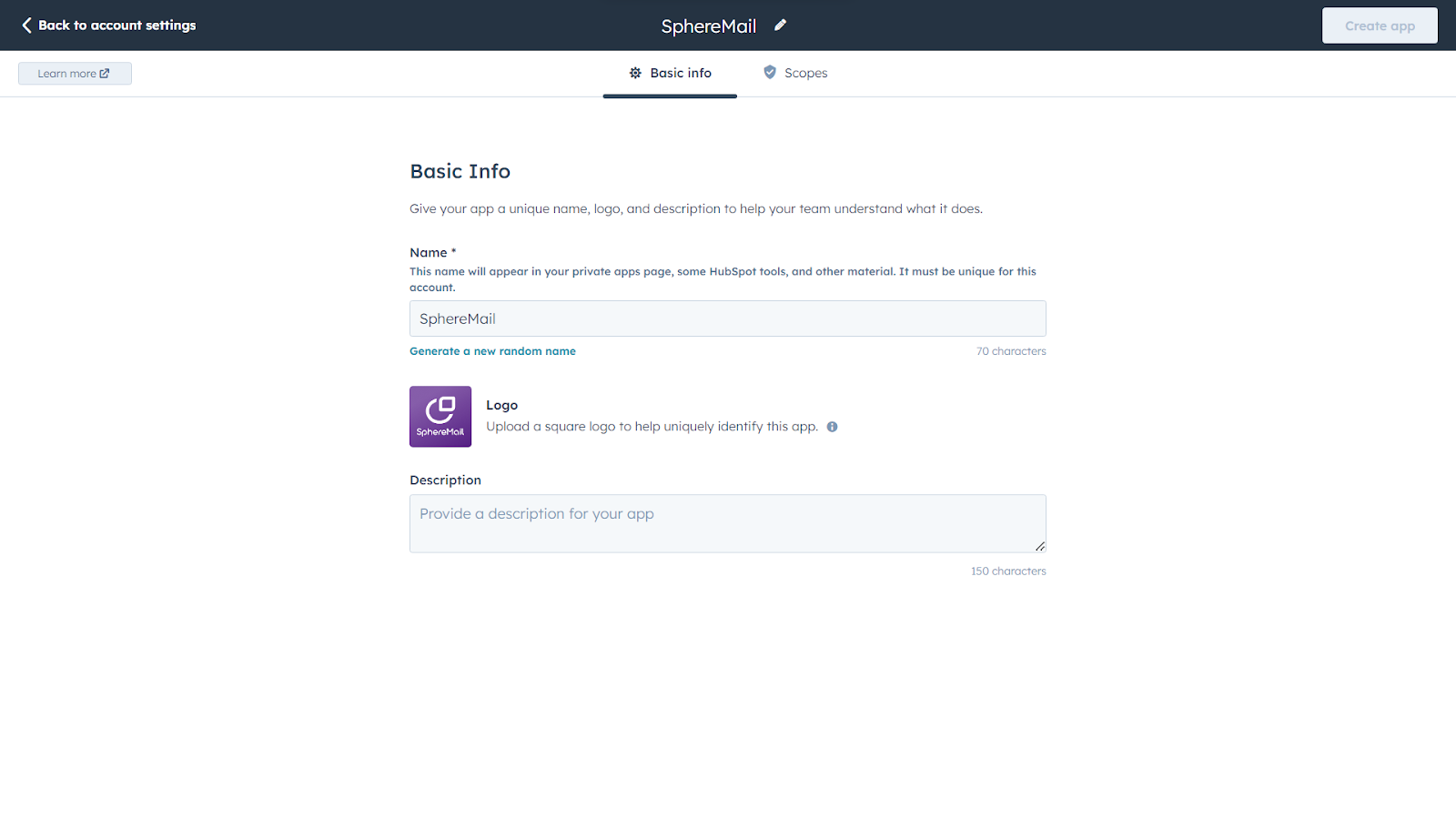1456x819 pixels.
Task: Click the gear icon on Basic info tab
Action: click(635, 73)
